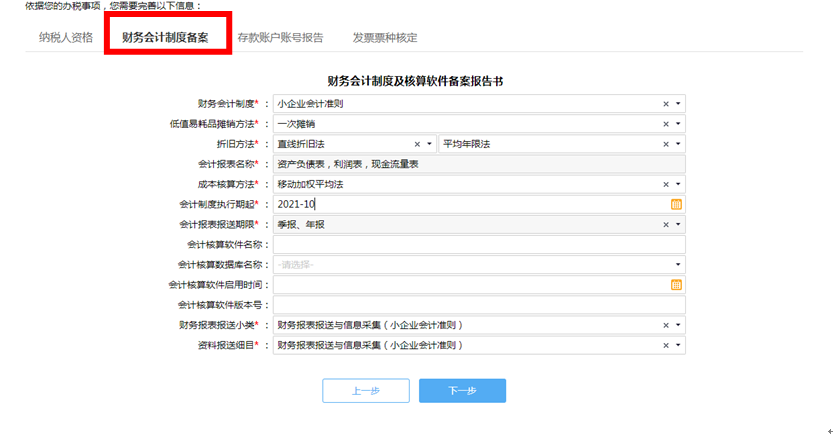Switch to the 纳税人资格 tab
Screen dimensions: 833x436
66,38
